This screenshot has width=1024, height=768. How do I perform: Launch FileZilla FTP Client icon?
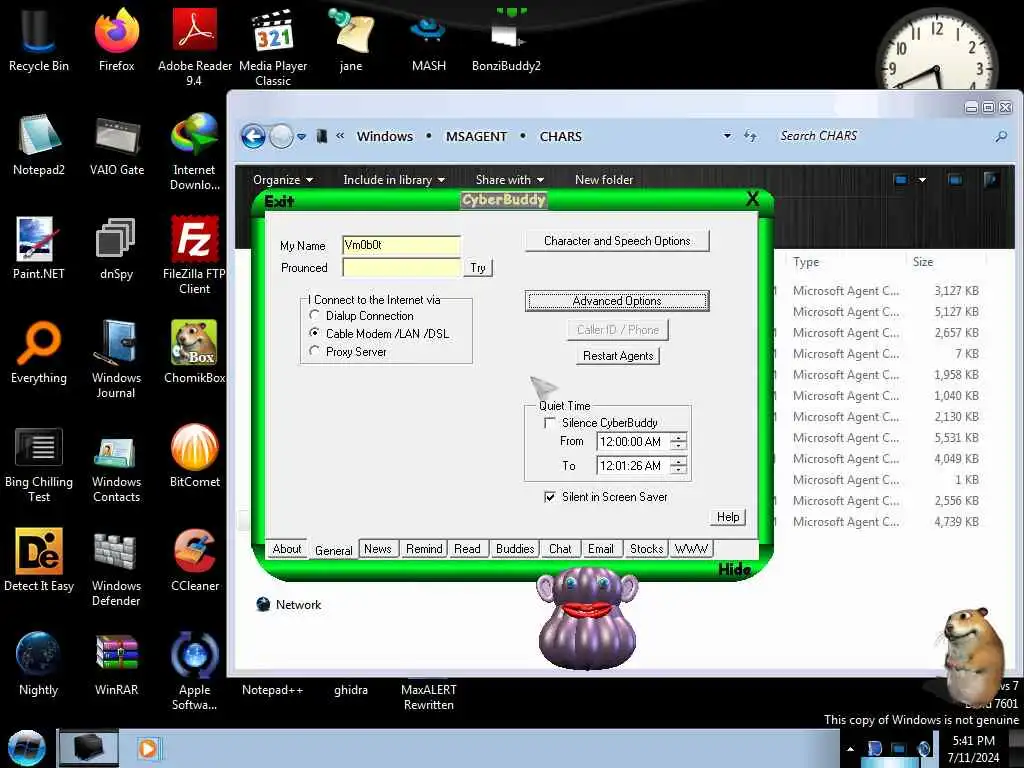(x=195, y=255)
